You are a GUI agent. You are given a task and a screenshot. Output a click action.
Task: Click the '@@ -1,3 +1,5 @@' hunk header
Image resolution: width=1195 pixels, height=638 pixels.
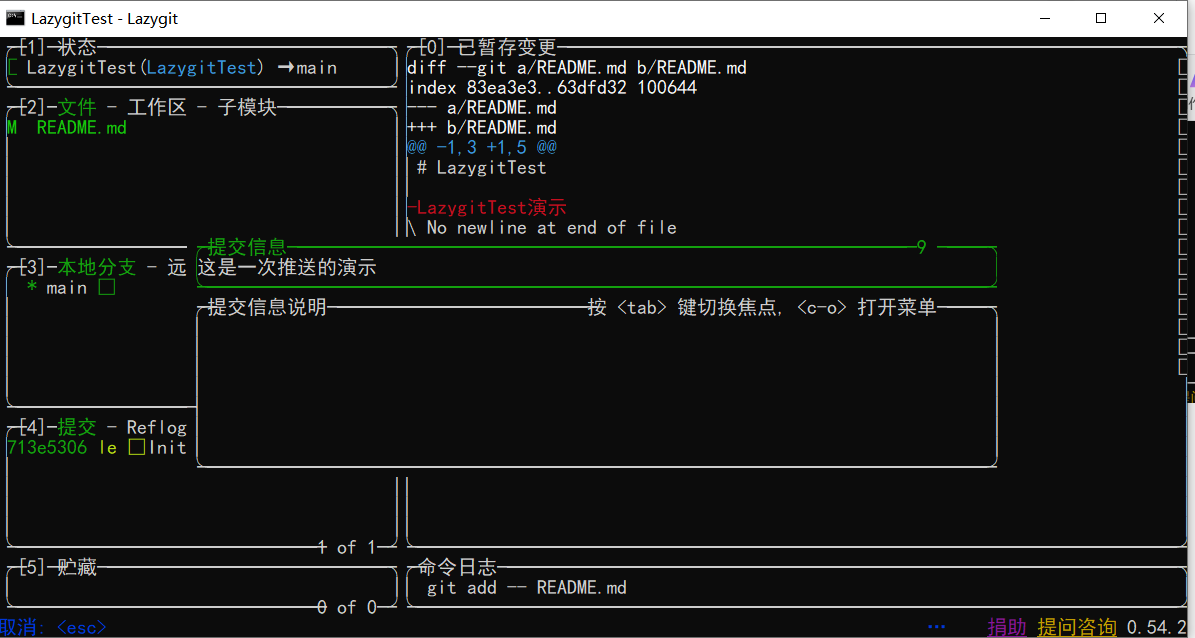pyautogui.click(x=482, y=148)
